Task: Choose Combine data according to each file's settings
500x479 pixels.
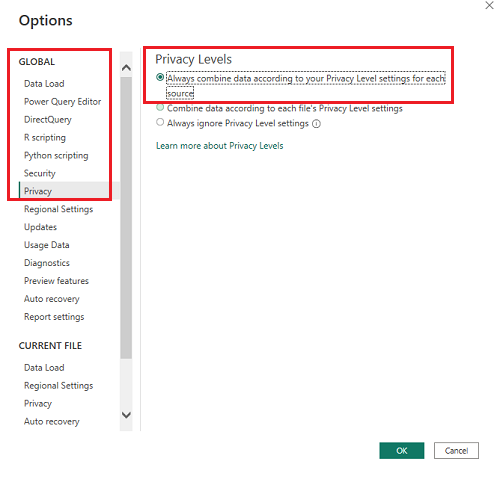Action: tap(160, 107)
